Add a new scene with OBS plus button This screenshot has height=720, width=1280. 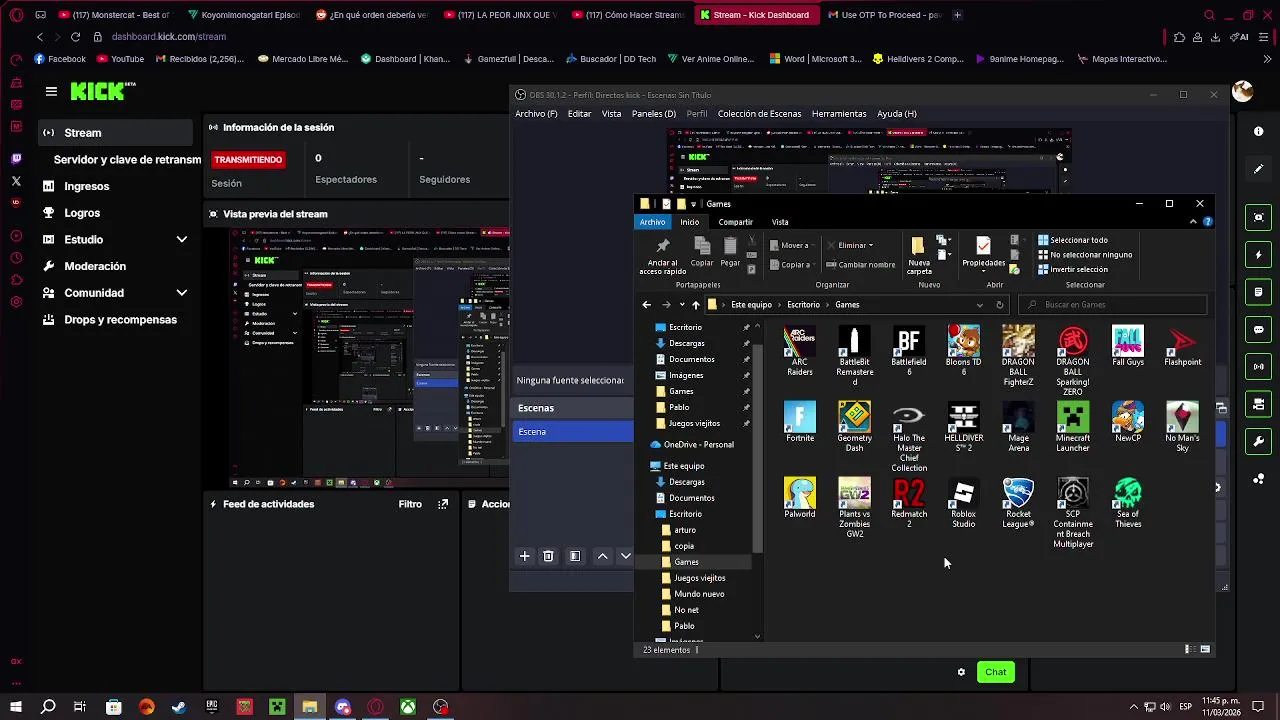524,556
